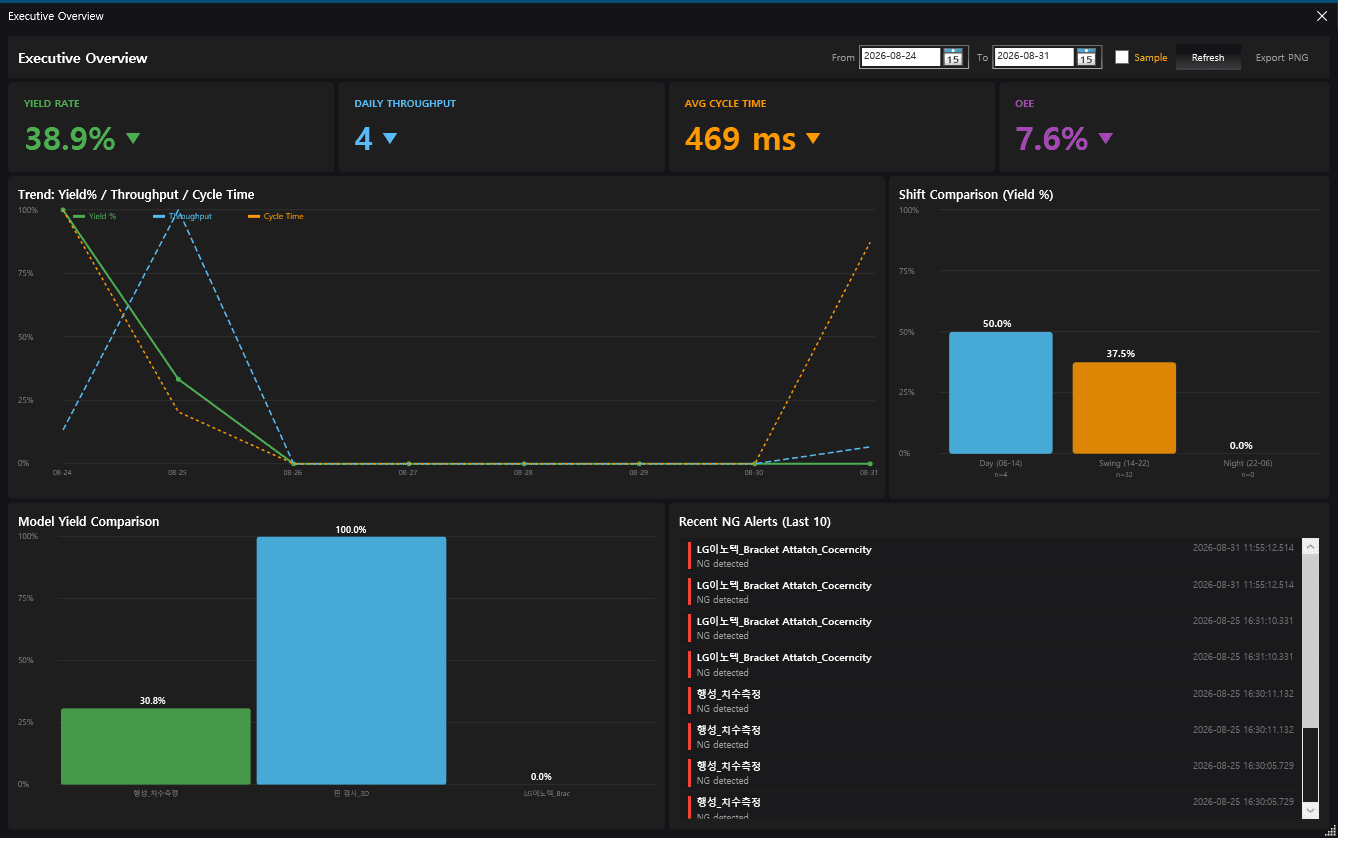This screenshot has width=1351, height=851.
Task: Open the To date calendar picker
Action: pos(1086,58)
